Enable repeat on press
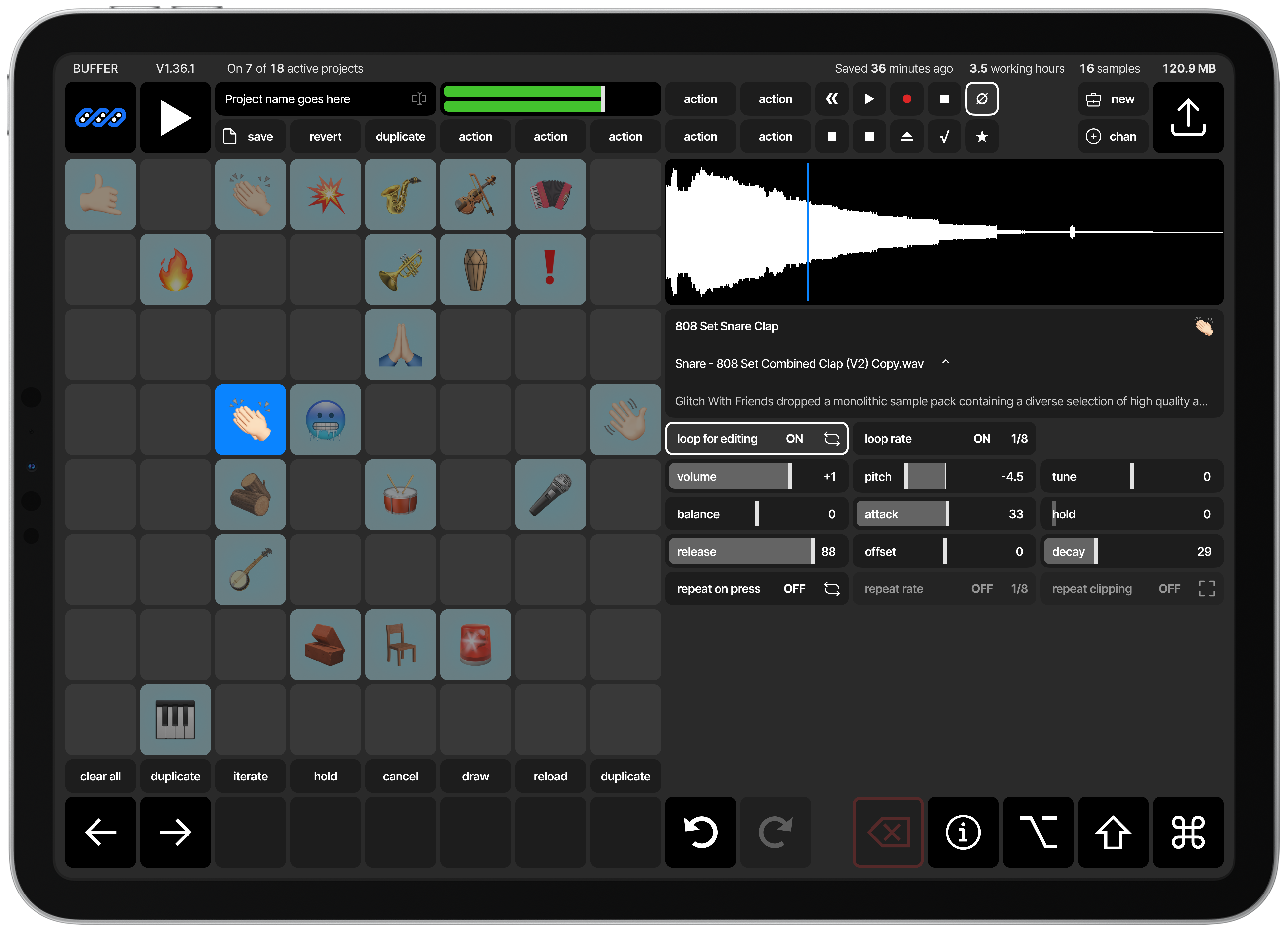Viewport: 1288px width, 933px height. click(757, 589)
